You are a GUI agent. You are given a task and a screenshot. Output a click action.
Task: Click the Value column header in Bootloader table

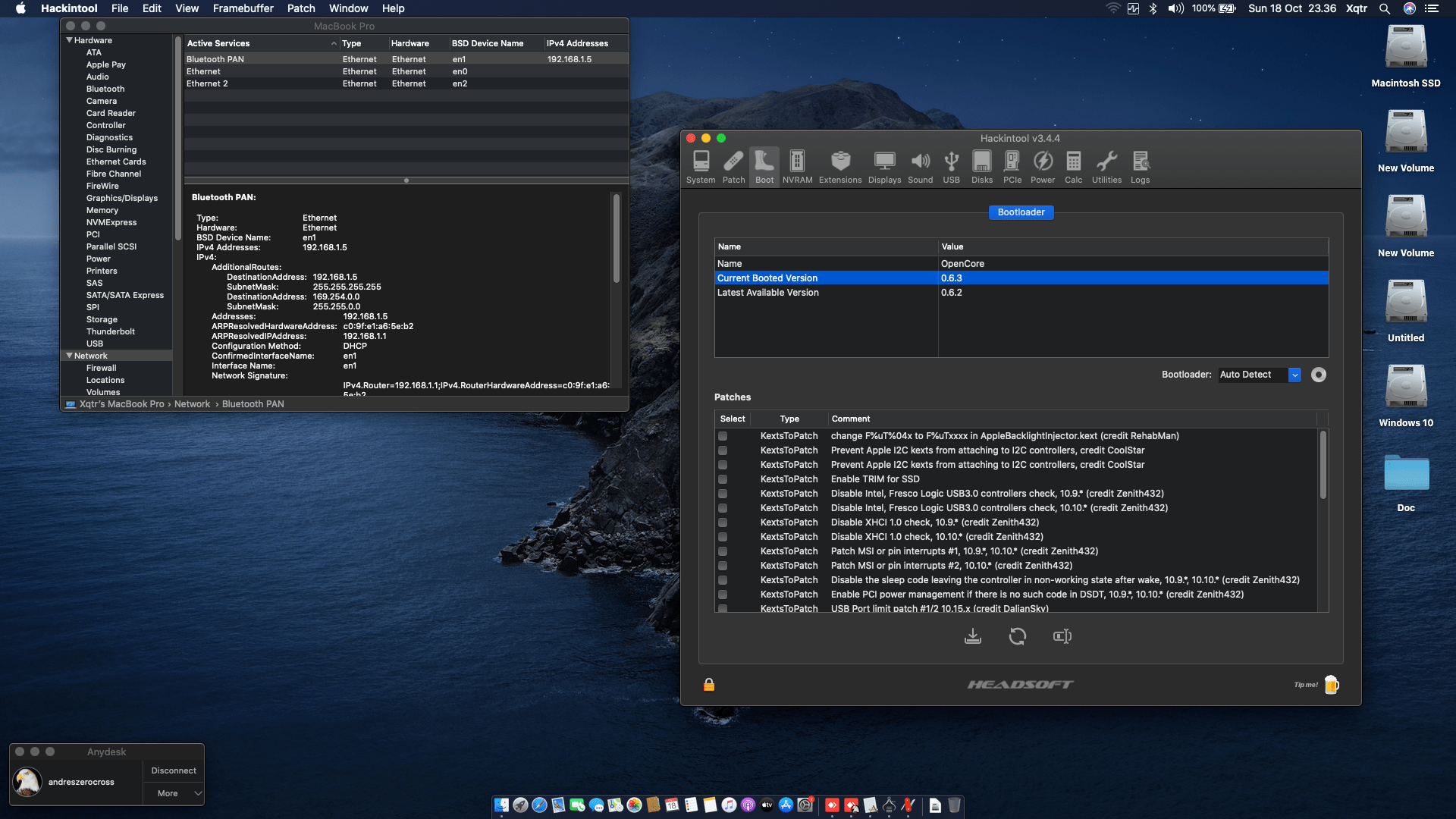click(1133, 246)
